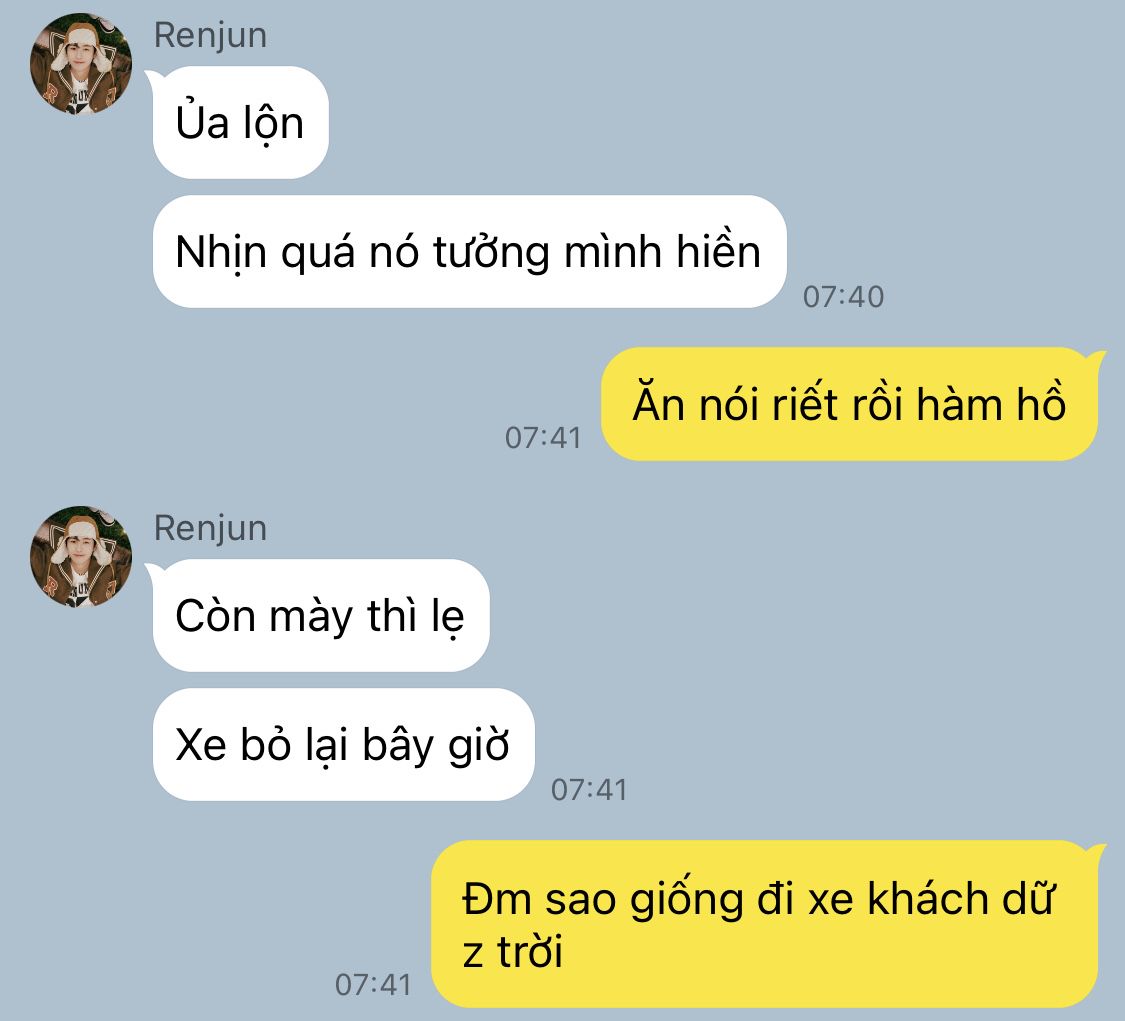Image resolution: width=1125 pixels, height=1021 pixels.
Task: Tap Renjun's profile photo beside "Còn mày thì lẹ"
Action: [x=81, y=557]
